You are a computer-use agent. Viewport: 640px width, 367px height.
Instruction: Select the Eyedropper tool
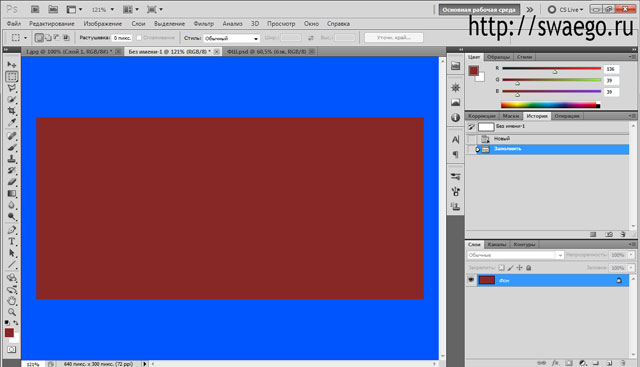tap(11, 122)
